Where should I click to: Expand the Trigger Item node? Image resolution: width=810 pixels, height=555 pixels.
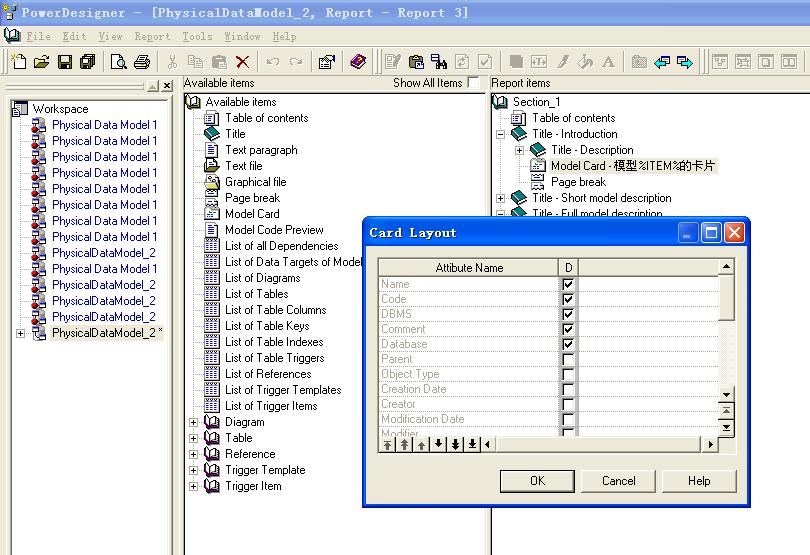point(194,486)
